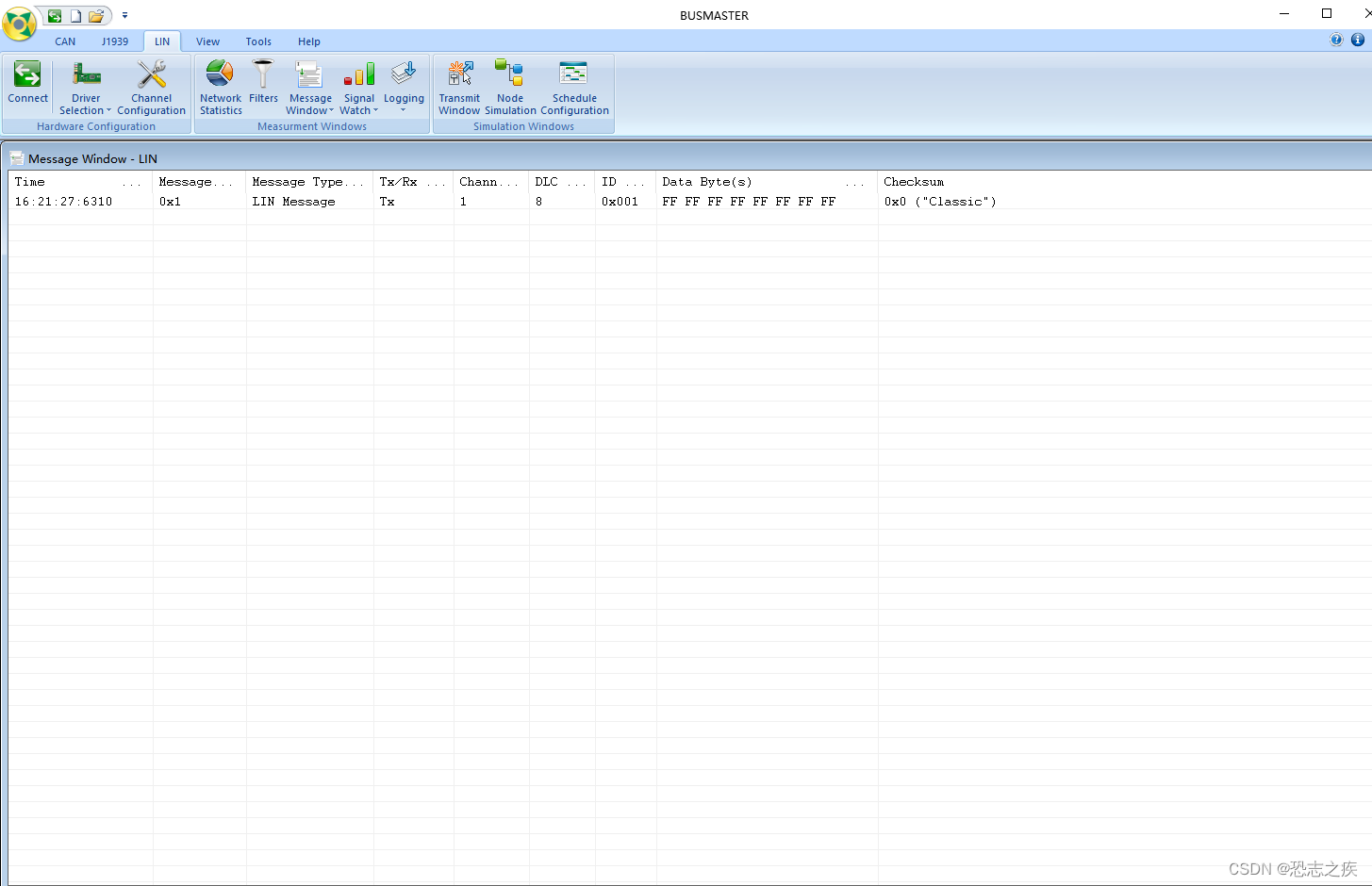Open Node Simulation icon
The image size is (1372, 886).
pyautogui.click(x=509, y=74)
